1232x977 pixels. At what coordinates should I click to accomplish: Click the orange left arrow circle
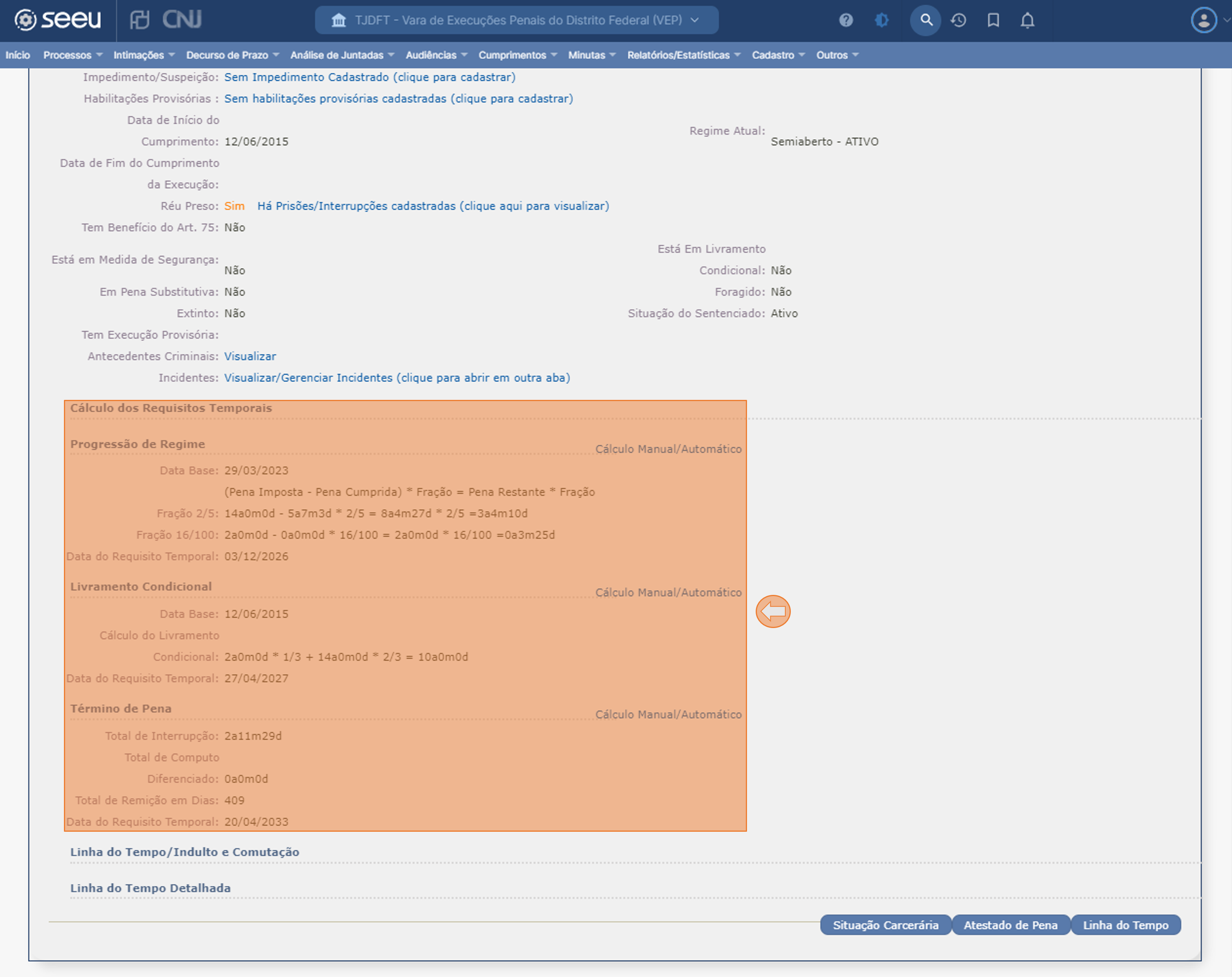773,611
